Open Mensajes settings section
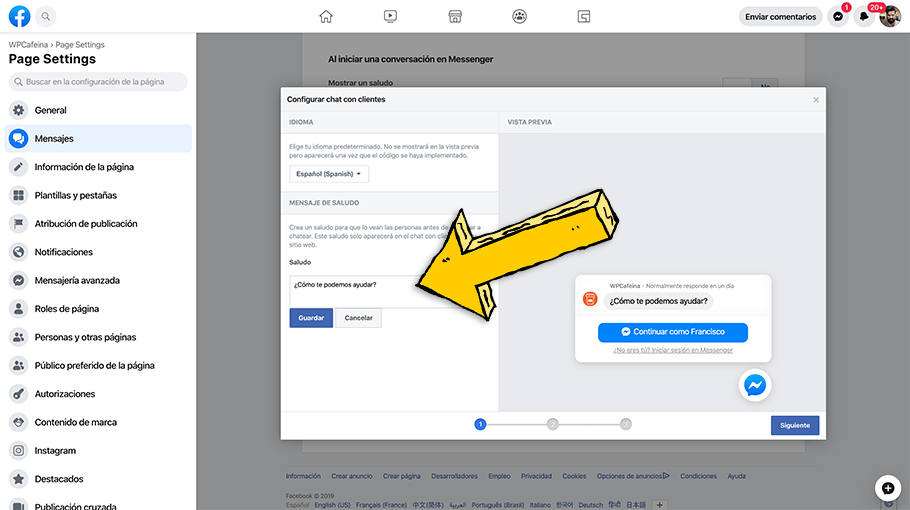The width and height of the screenshot is (910, 510). [98, 139]
